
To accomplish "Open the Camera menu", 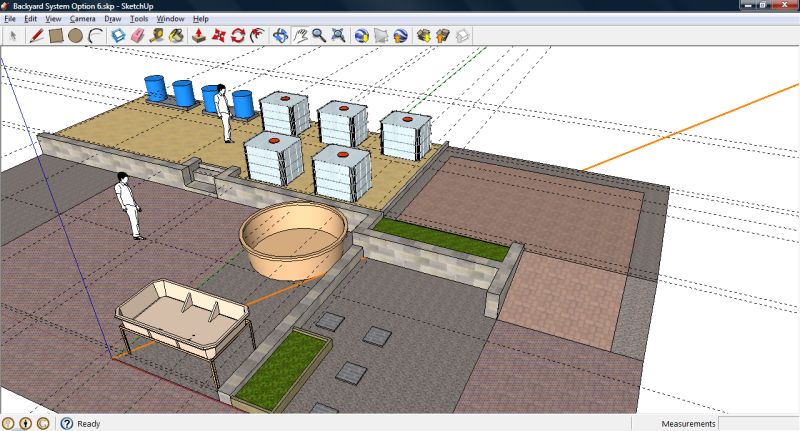I will tap(83, 18).
